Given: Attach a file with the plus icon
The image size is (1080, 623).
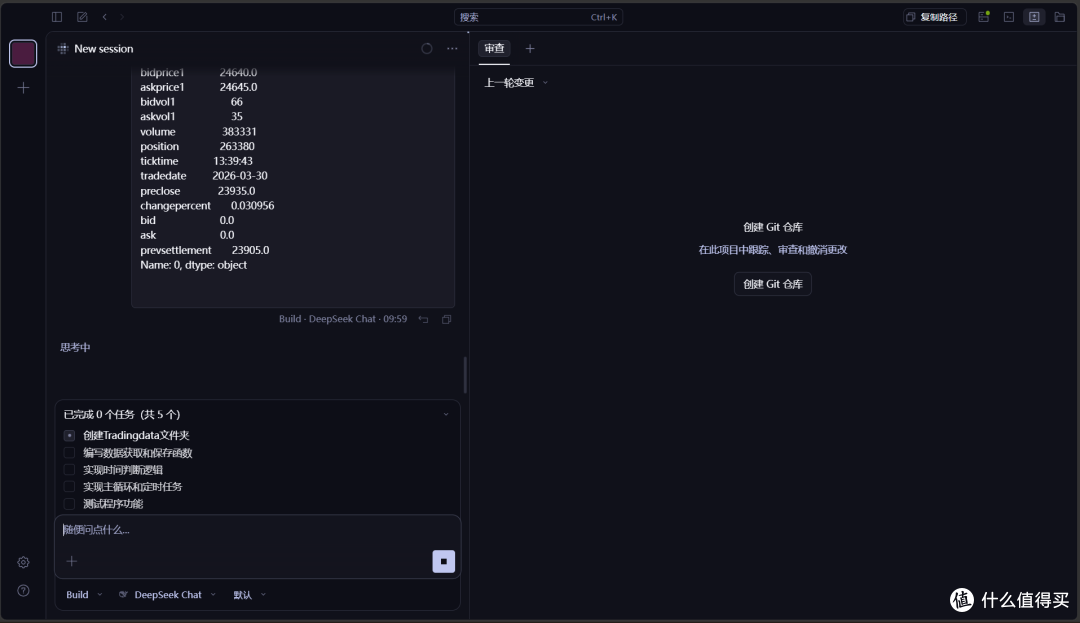Looking at the screenshot, I should tap(72, 562).
